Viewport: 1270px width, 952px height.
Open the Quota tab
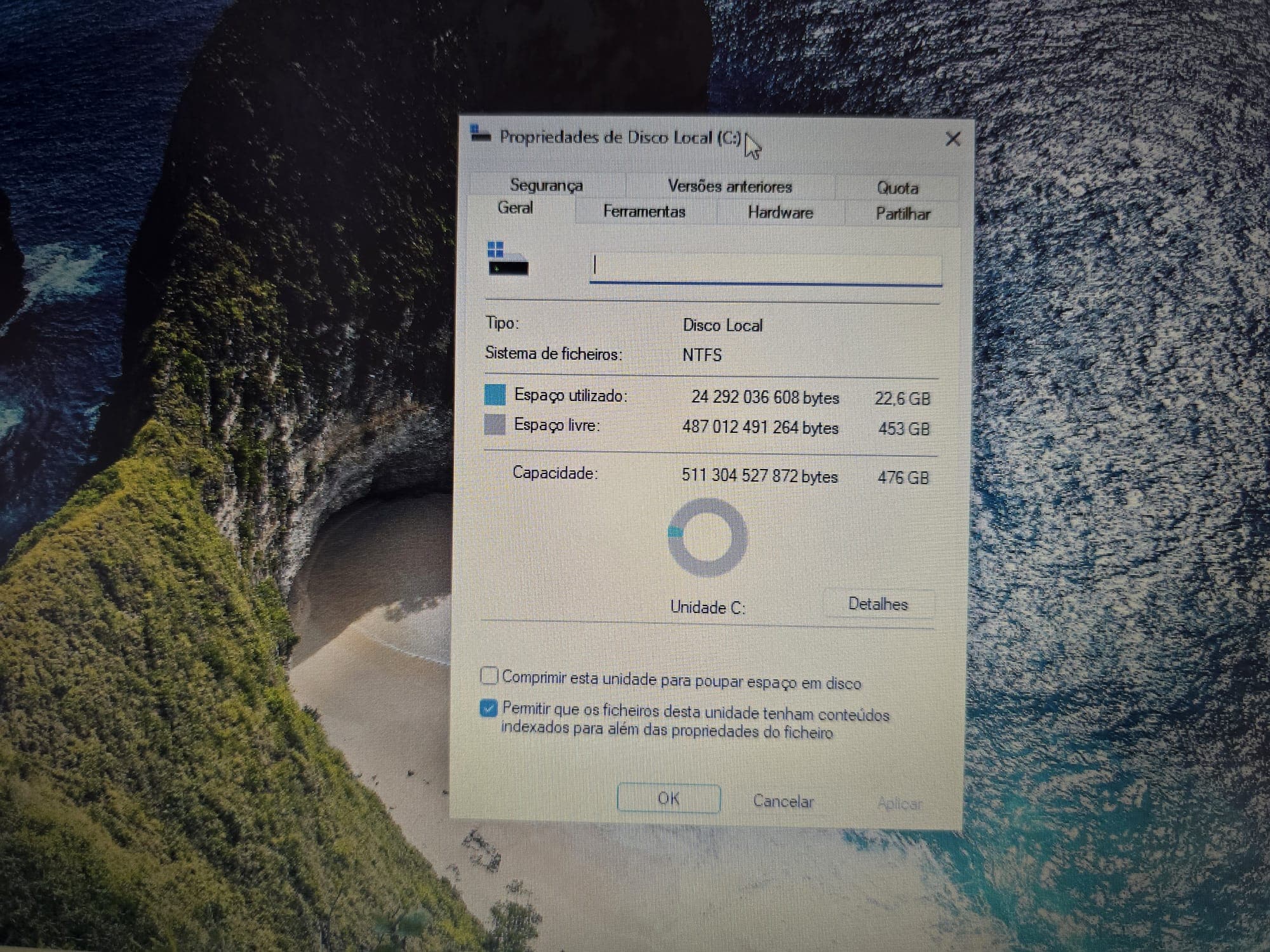click(x=897, y=188)
